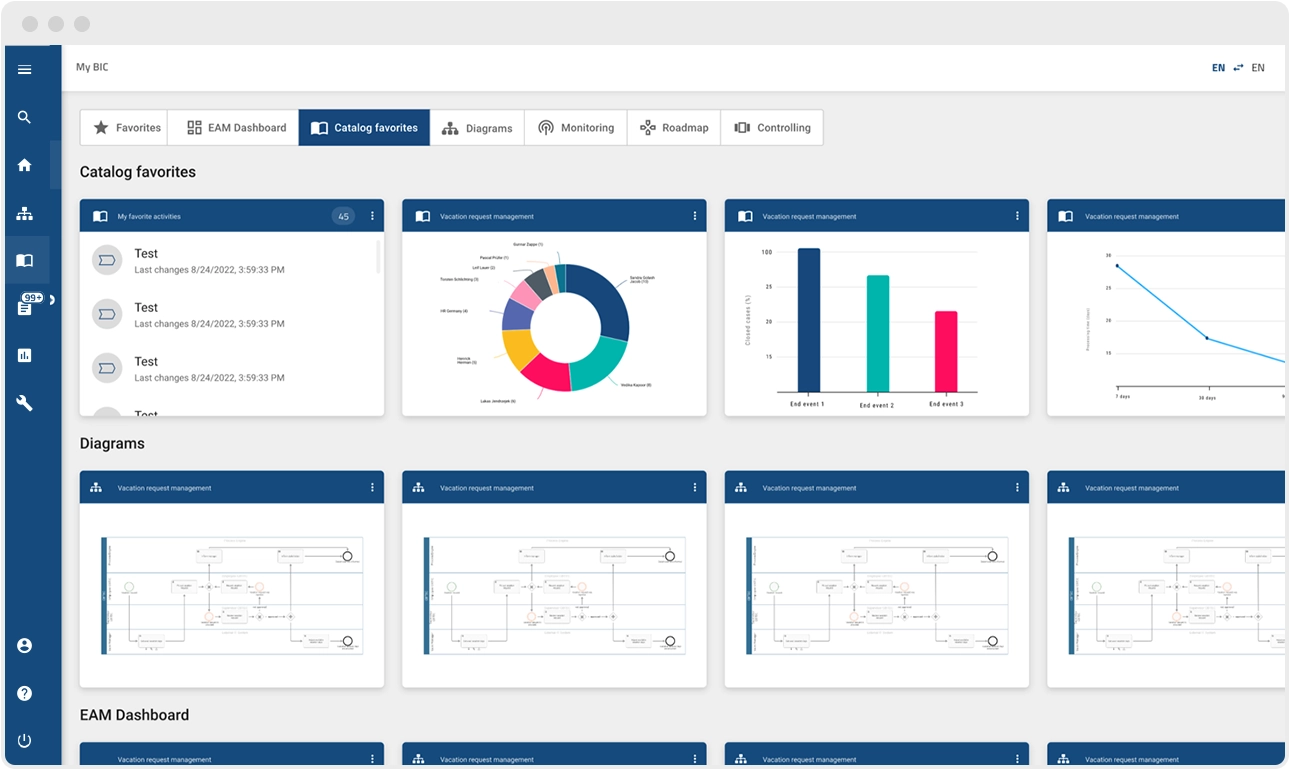The height and width of the screenshot is (770, 1290).
Task: Click the line chart point at 7 days
Action: (x=1117, y=266)
